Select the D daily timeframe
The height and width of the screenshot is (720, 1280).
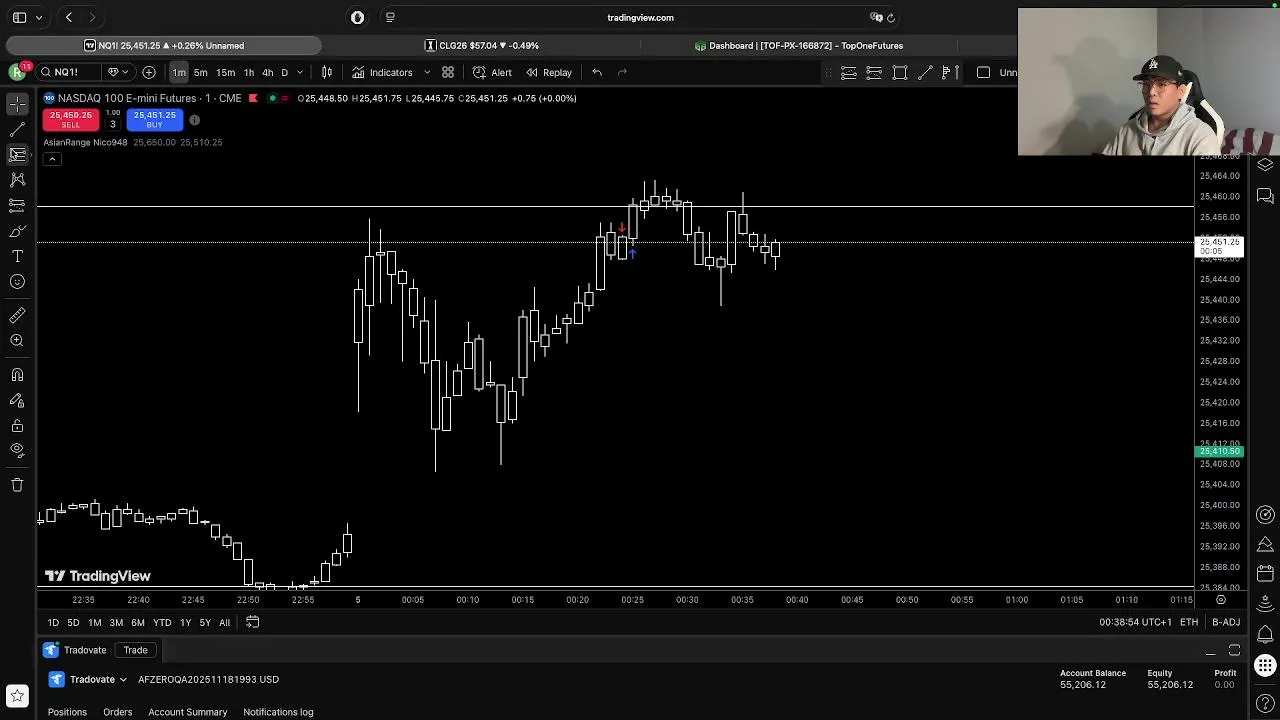point(284,72)
